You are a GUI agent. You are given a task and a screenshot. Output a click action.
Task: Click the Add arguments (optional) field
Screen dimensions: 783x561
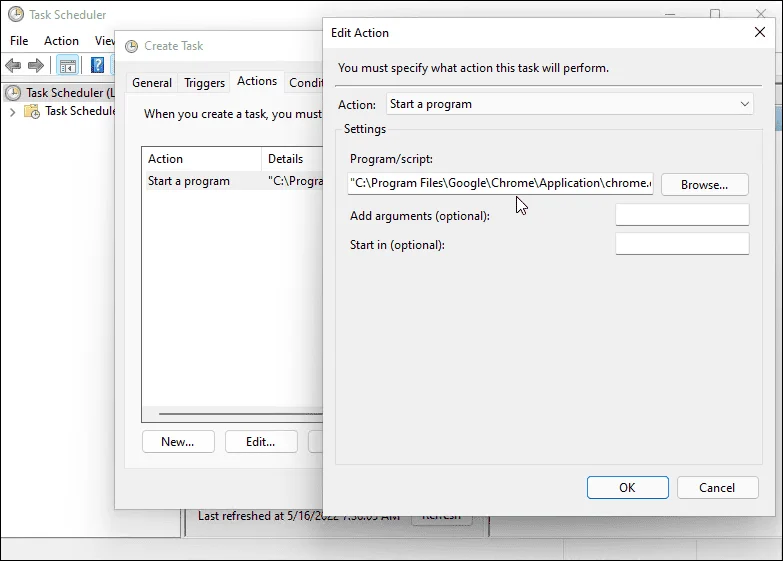[x=682, y=215]
